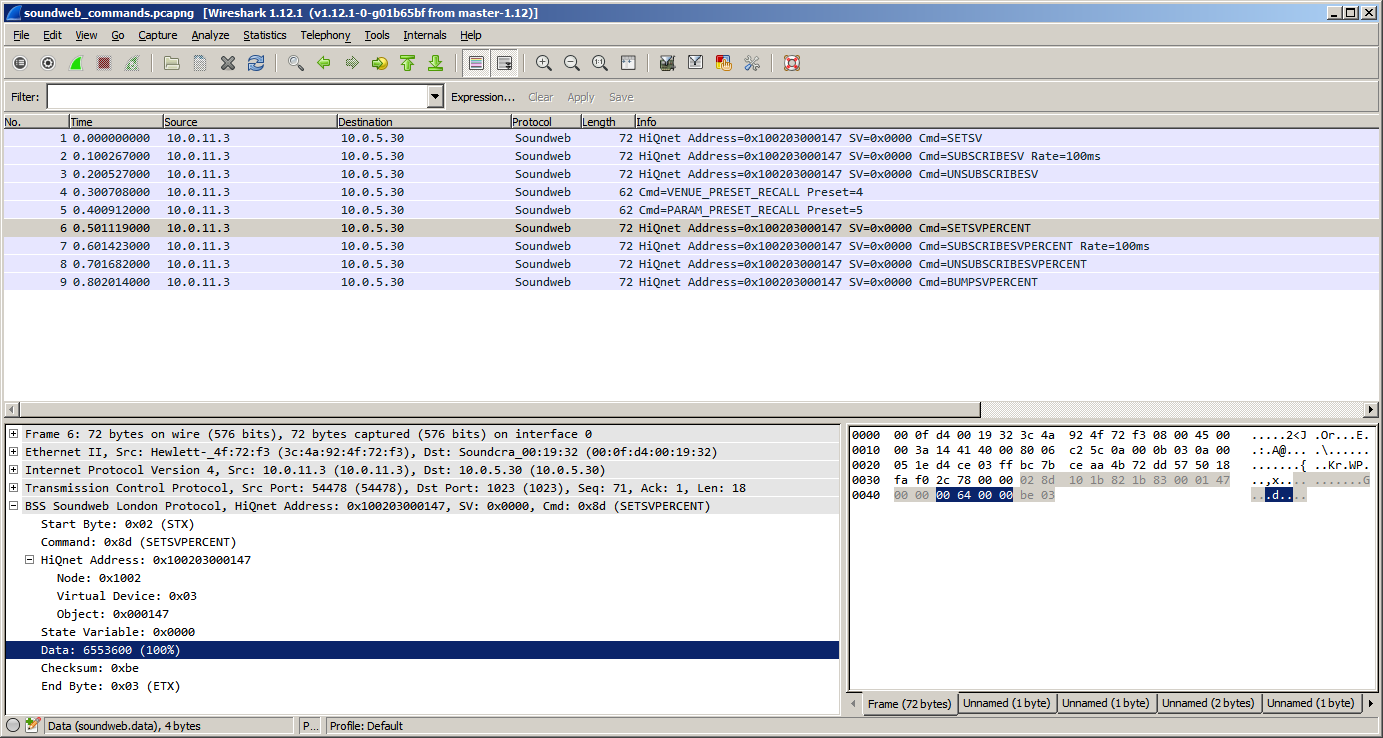Focus the display Filter input field
Viewport: 1383px width, 738px height.
pyautogui.click(x=237, y=97)
